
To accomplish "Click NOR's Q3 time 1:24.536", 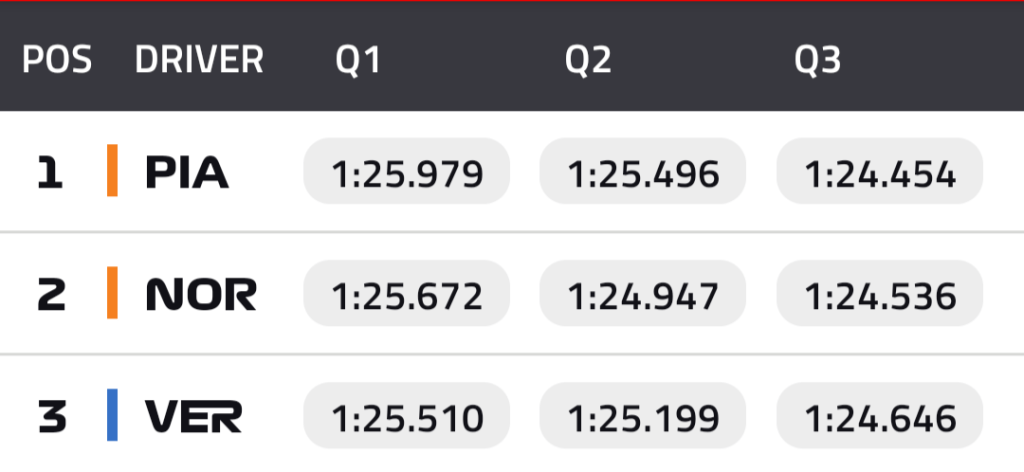I will tap(880, 294).
